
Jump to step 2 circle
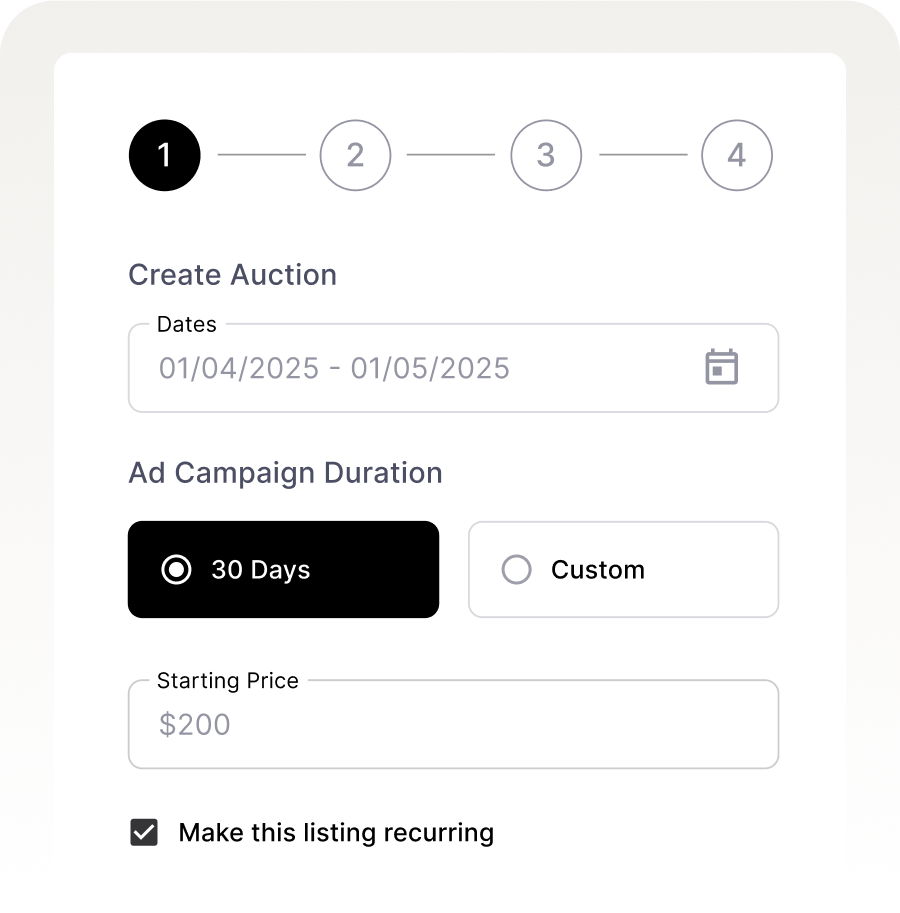[x=355, y=155]
